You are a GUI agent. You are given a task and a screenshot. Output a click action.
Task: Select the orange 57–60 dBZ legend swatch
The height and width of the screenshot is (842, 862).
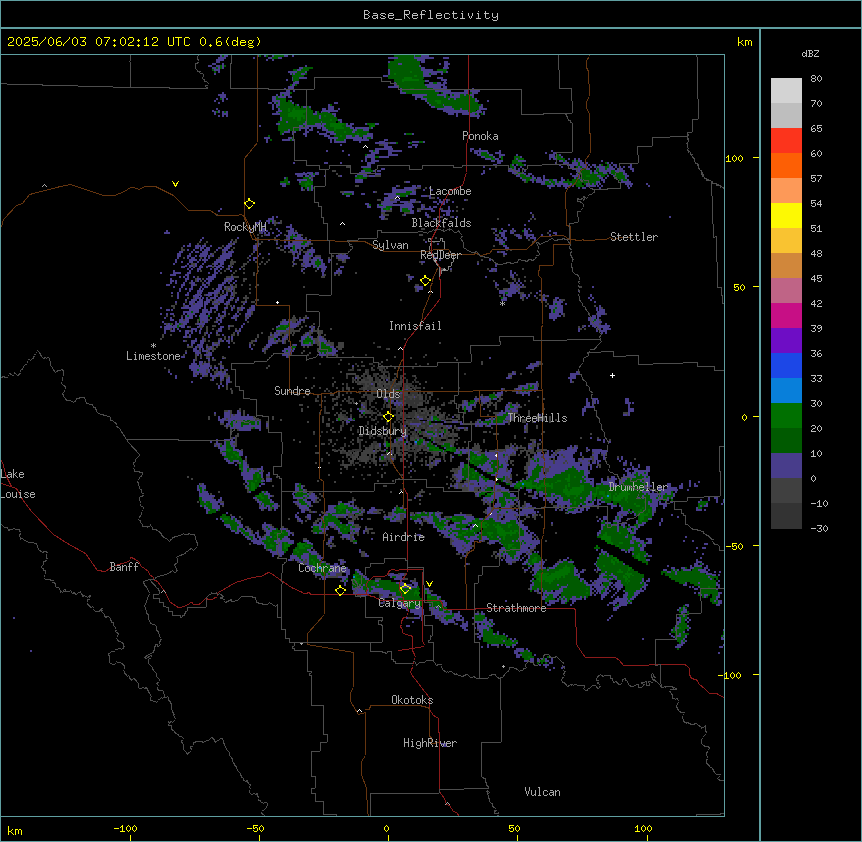[x=786, y=165]
